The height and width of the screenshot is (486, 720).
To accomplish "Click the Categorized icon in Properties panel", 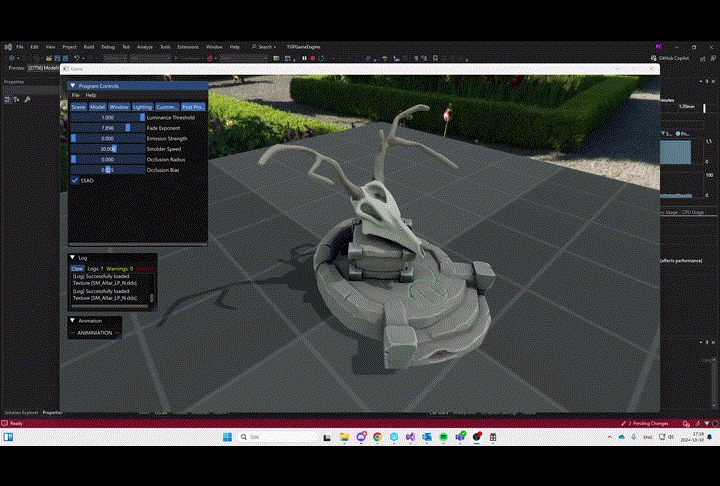I will [x=8, y=99].
